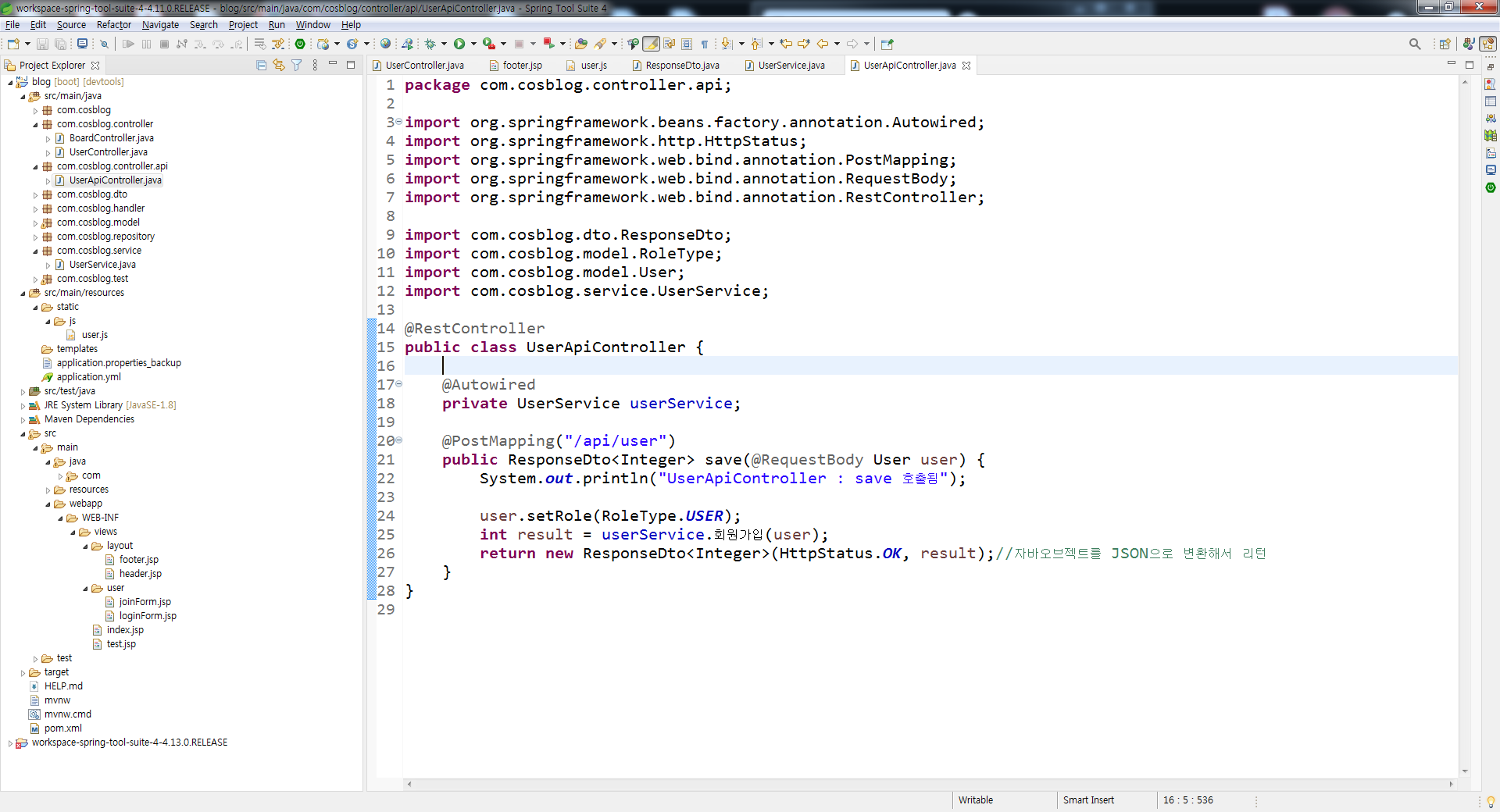Collapse the fold marker at line 20

pyautogui.click(x=398, y=440)
